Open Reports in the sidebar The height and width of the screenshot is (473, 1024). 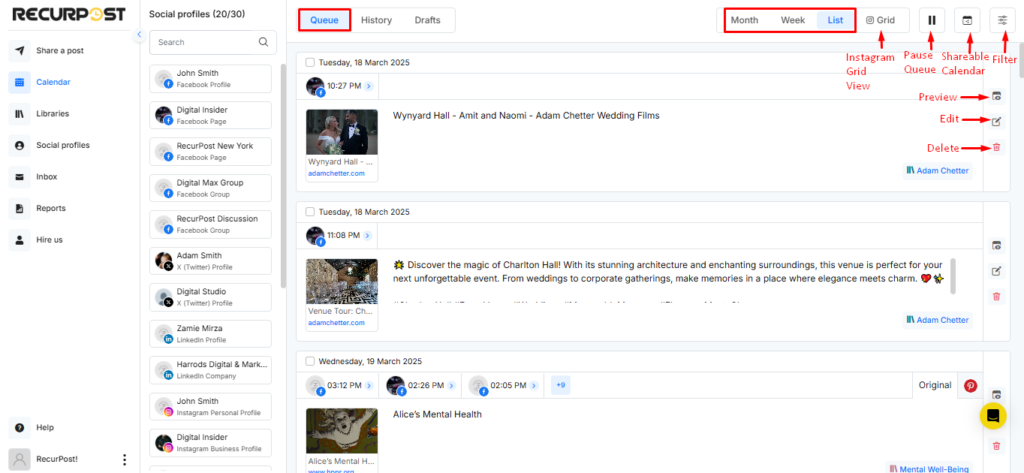tap(37, 208)
